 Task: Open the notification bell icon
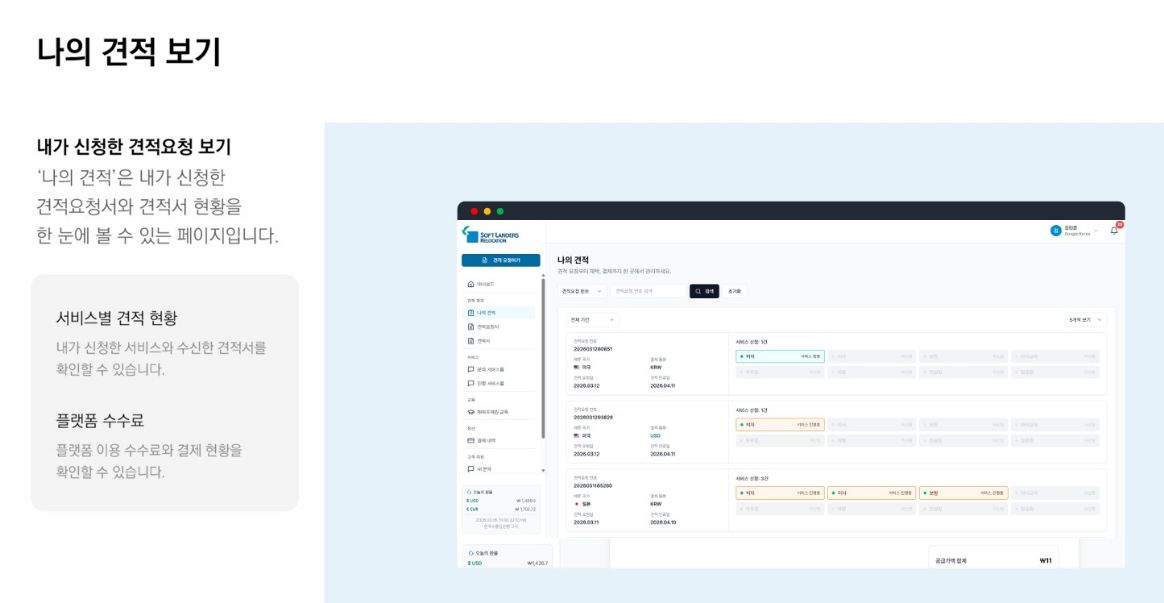[1114, 230]
